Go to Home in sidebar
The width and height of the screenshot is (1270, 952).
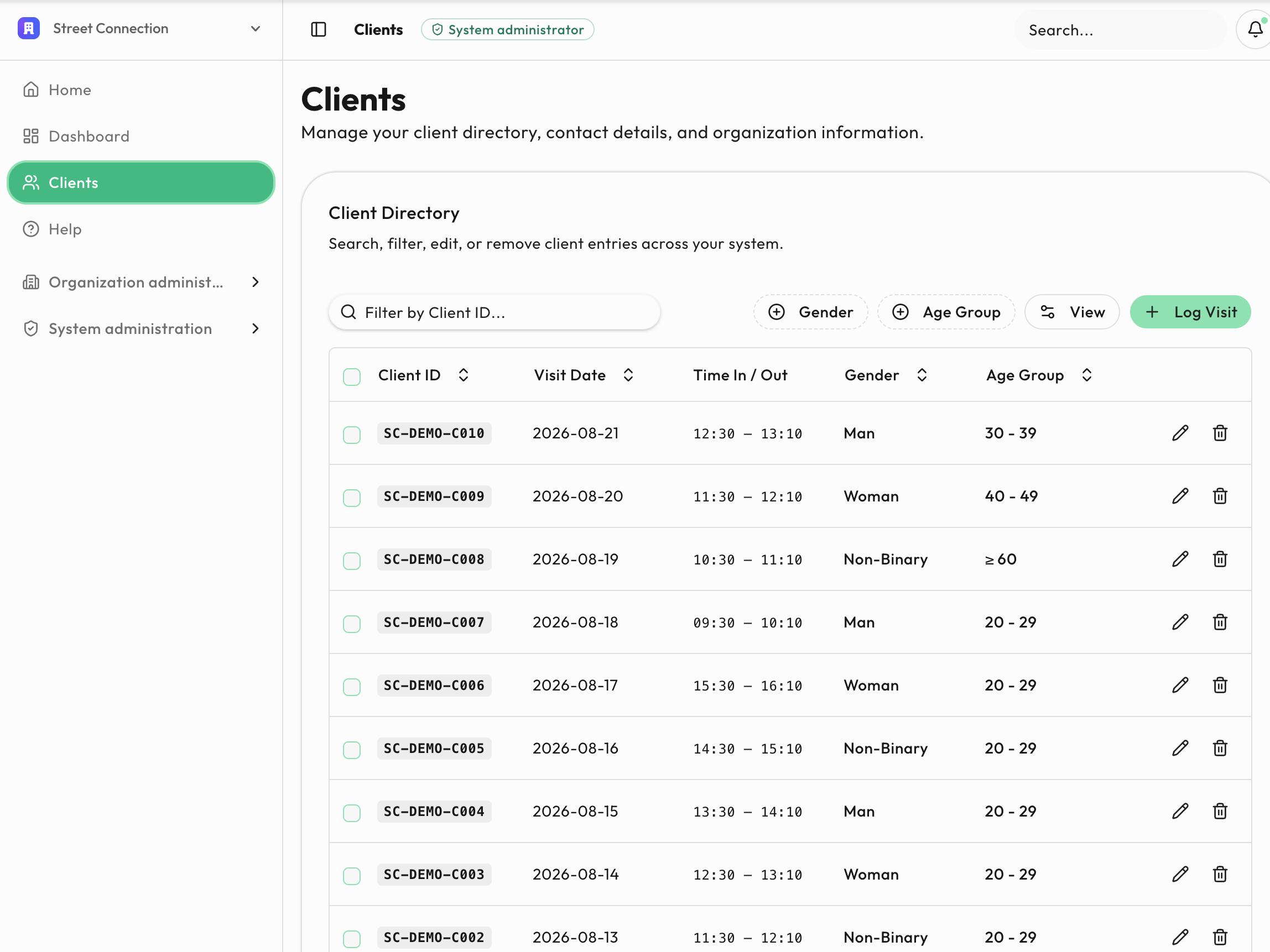coord(140,90)
